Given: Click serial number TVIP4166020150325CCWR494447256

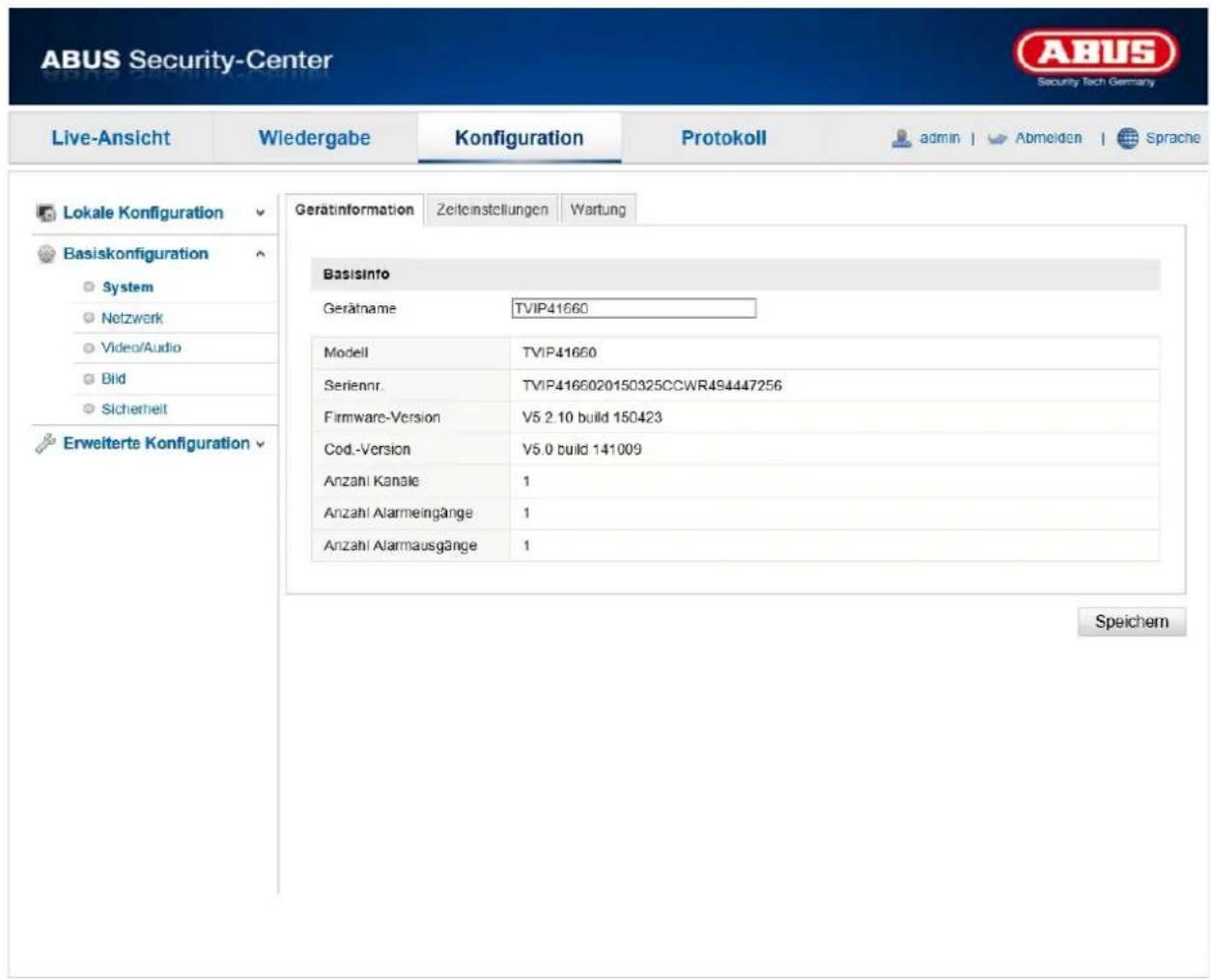Looking at the screenshot, I should (652, 385).
